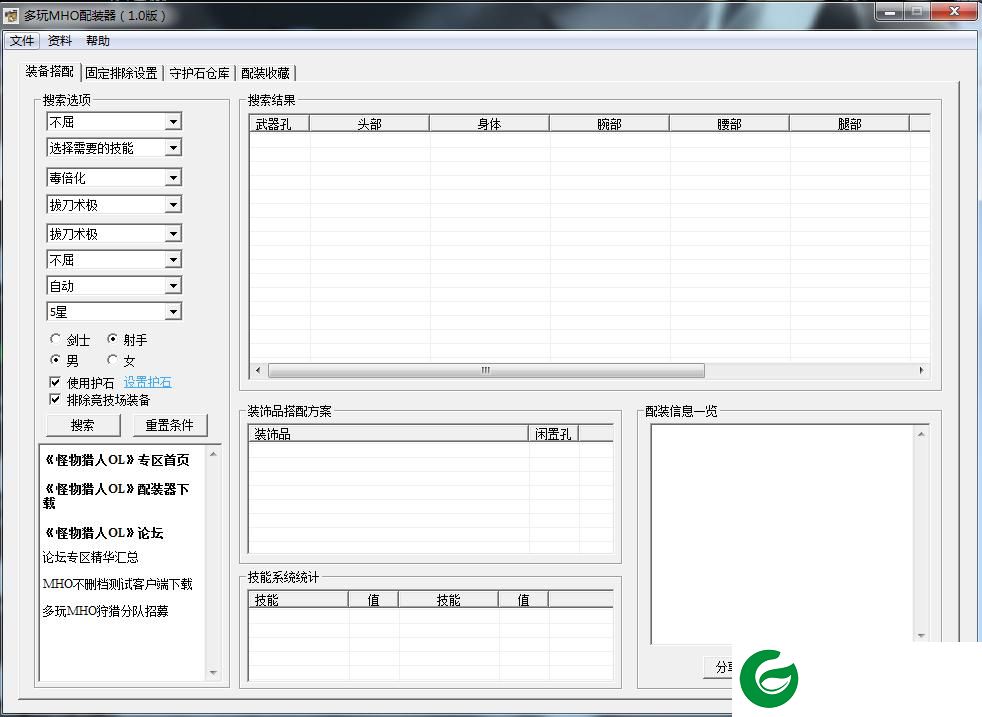Expand the 自动 dropdown

point(173,286)
